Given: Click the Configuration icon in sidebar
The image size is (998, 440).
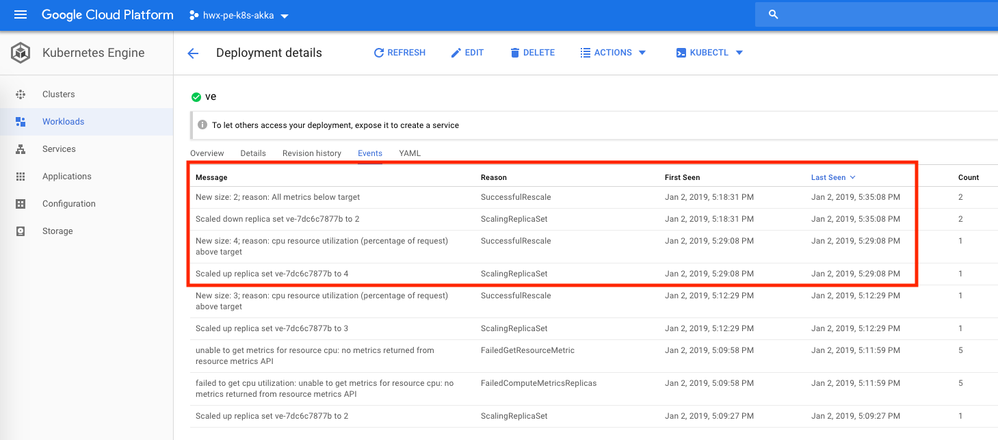Looking at the screenshot, I should coord(20,204).
